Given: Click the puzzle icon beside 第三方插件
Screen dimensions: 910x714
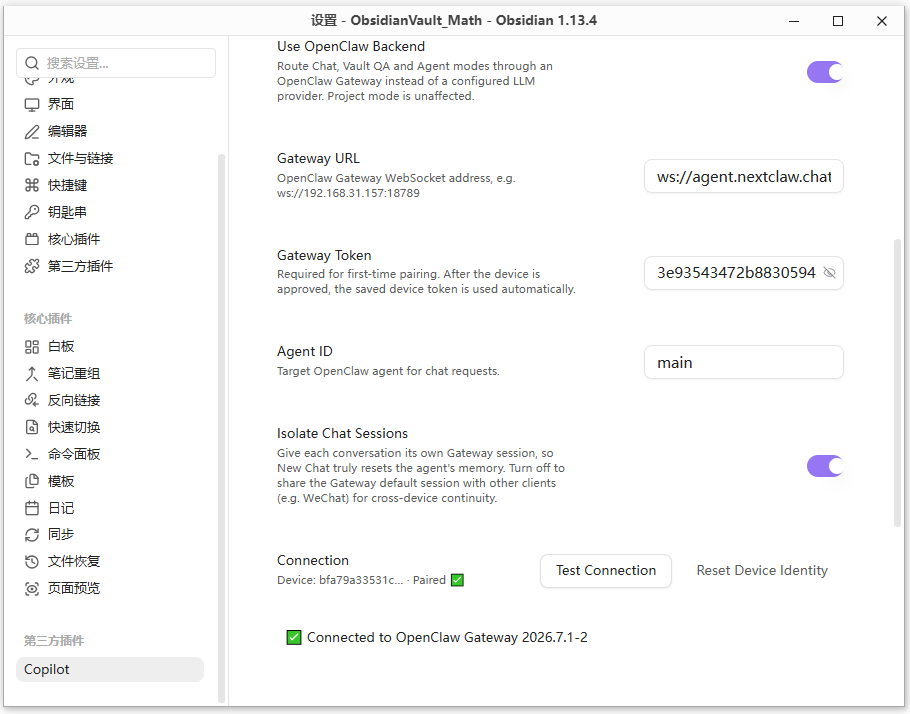Looking at the screenshot, I should click(32, 266).
